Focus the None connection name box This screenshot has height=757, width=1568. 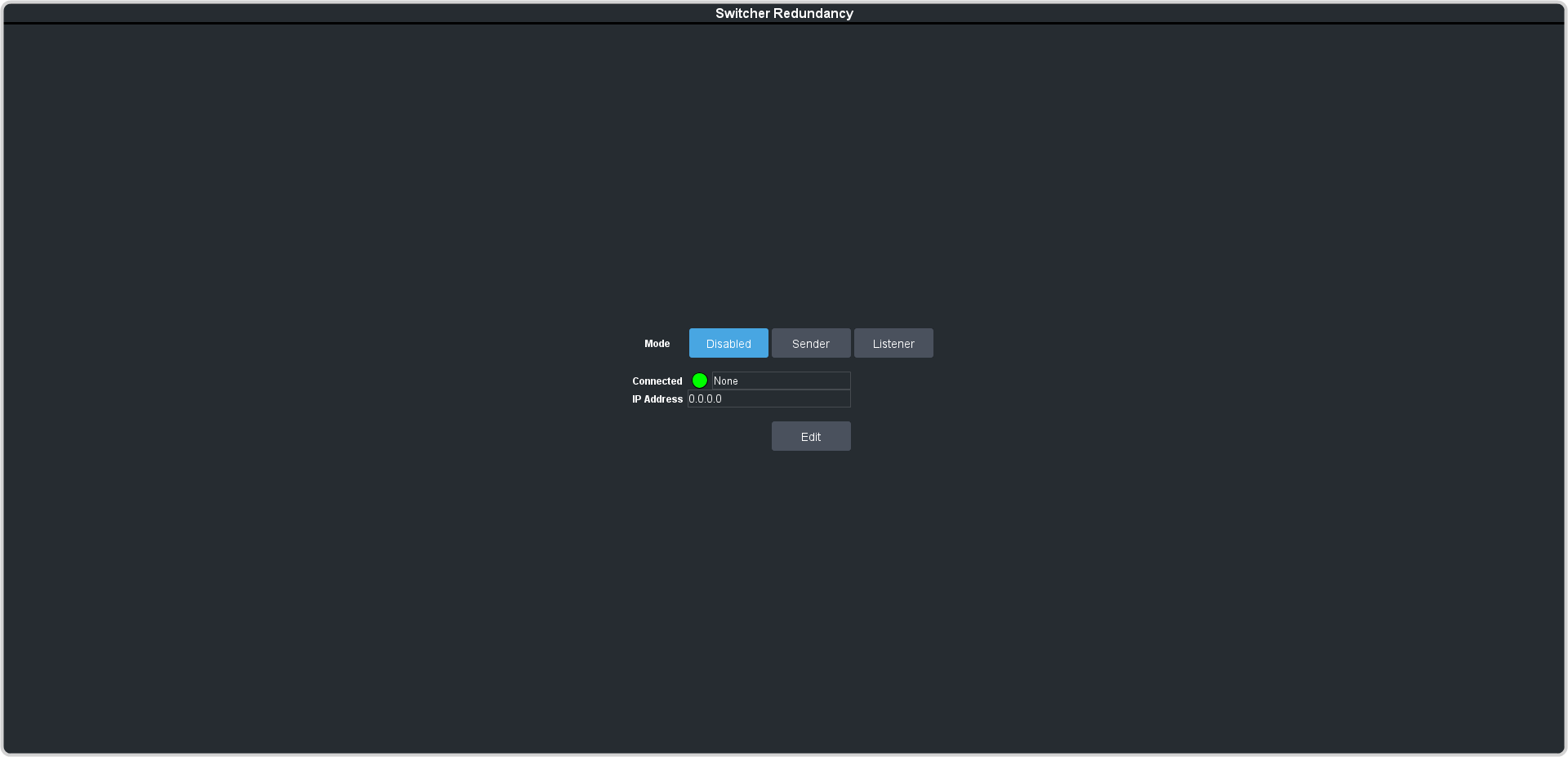[x=781, y=381]
